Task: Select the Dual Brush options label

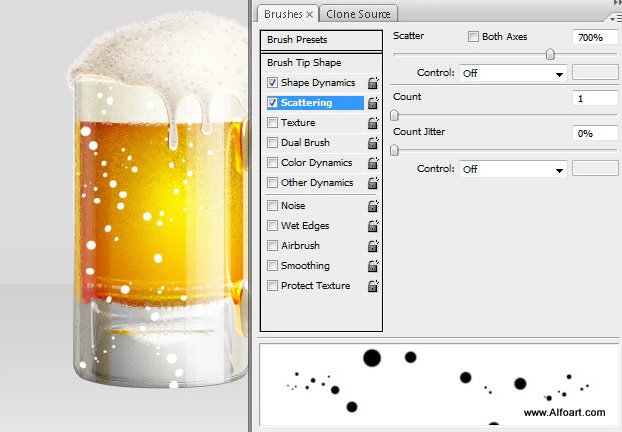Action: [305, 142]
